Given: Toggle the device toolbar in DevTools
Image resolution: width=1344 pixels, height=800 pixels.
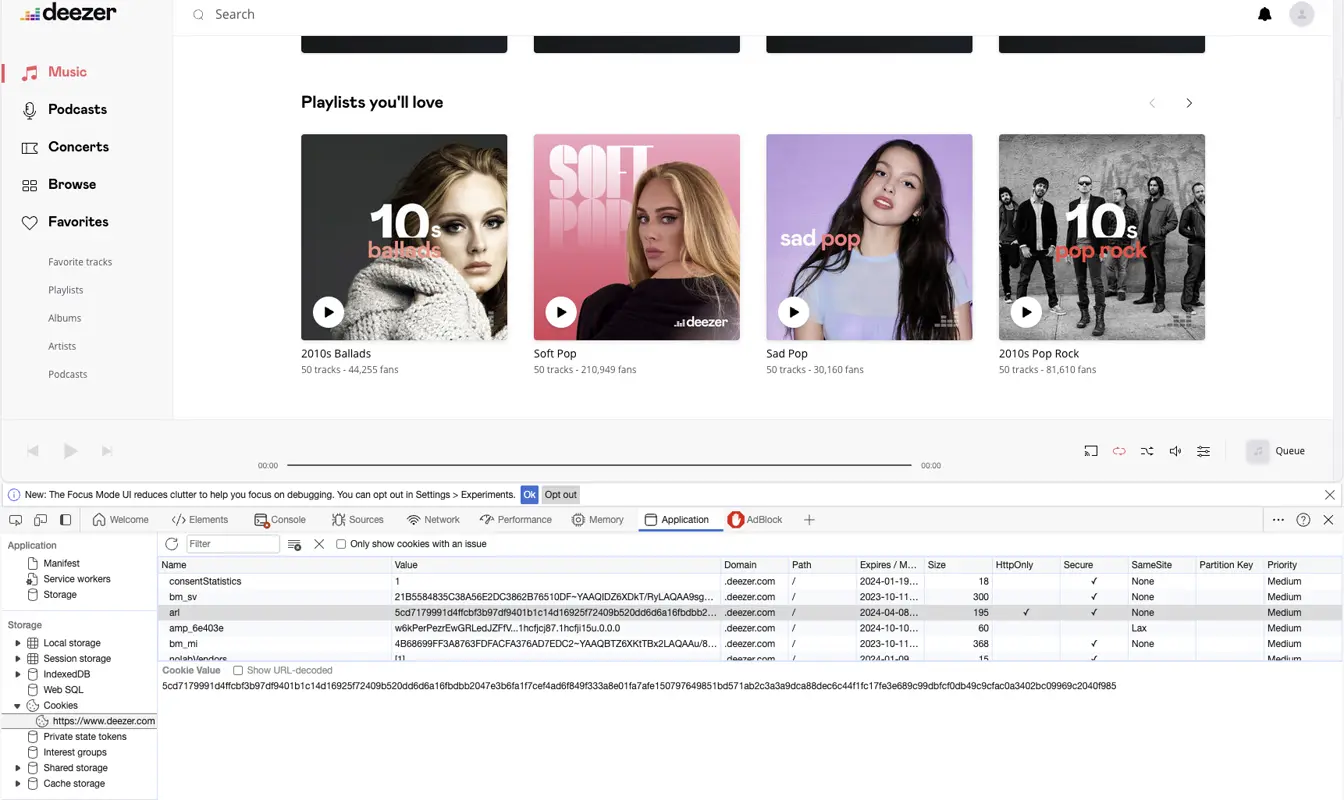Looking at the screenshot, I should click(x=38, y=519).
